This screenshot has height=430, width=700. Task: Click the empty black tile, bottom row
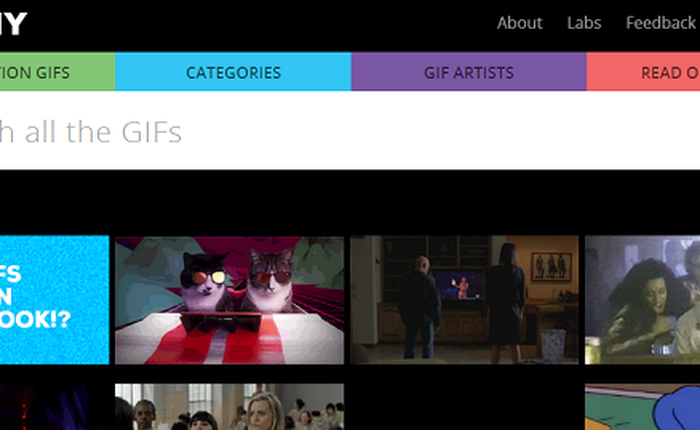coord(464,407)
